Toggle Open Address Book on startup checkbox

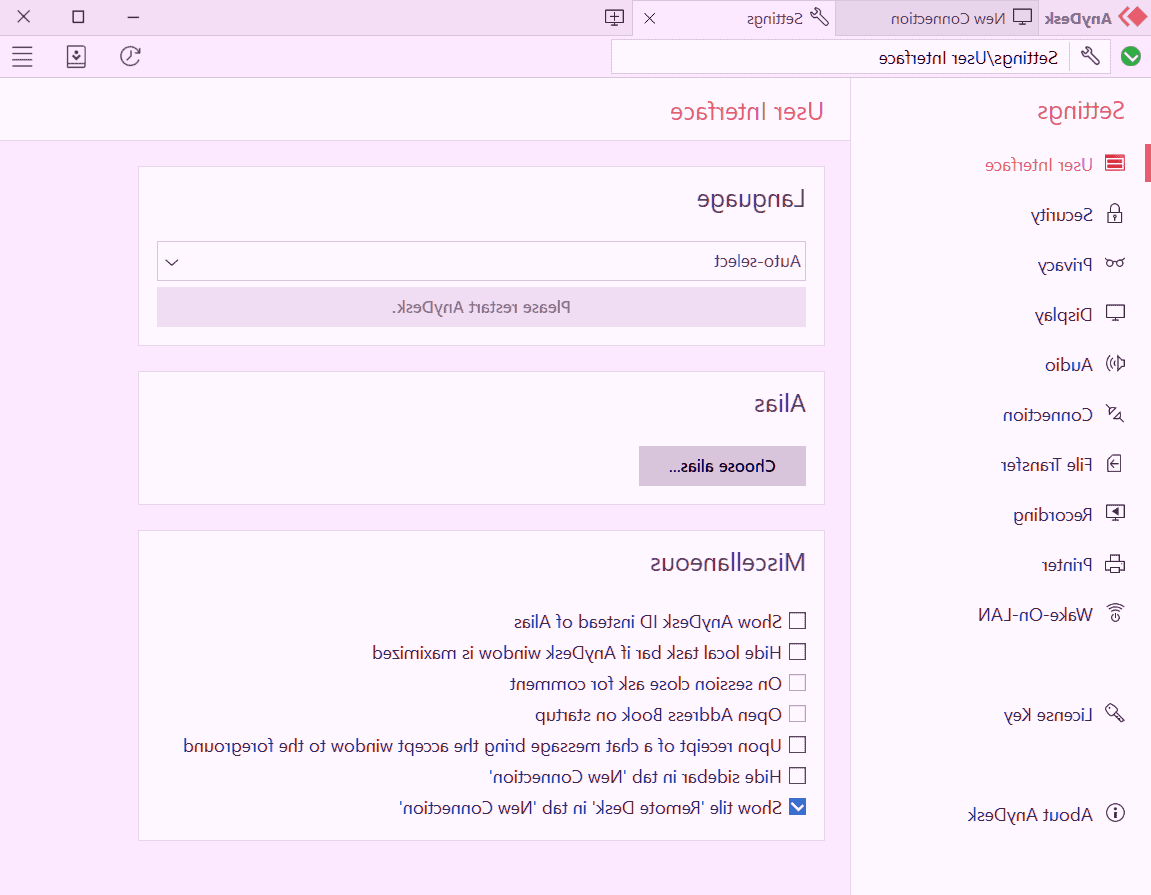point(797,714)
